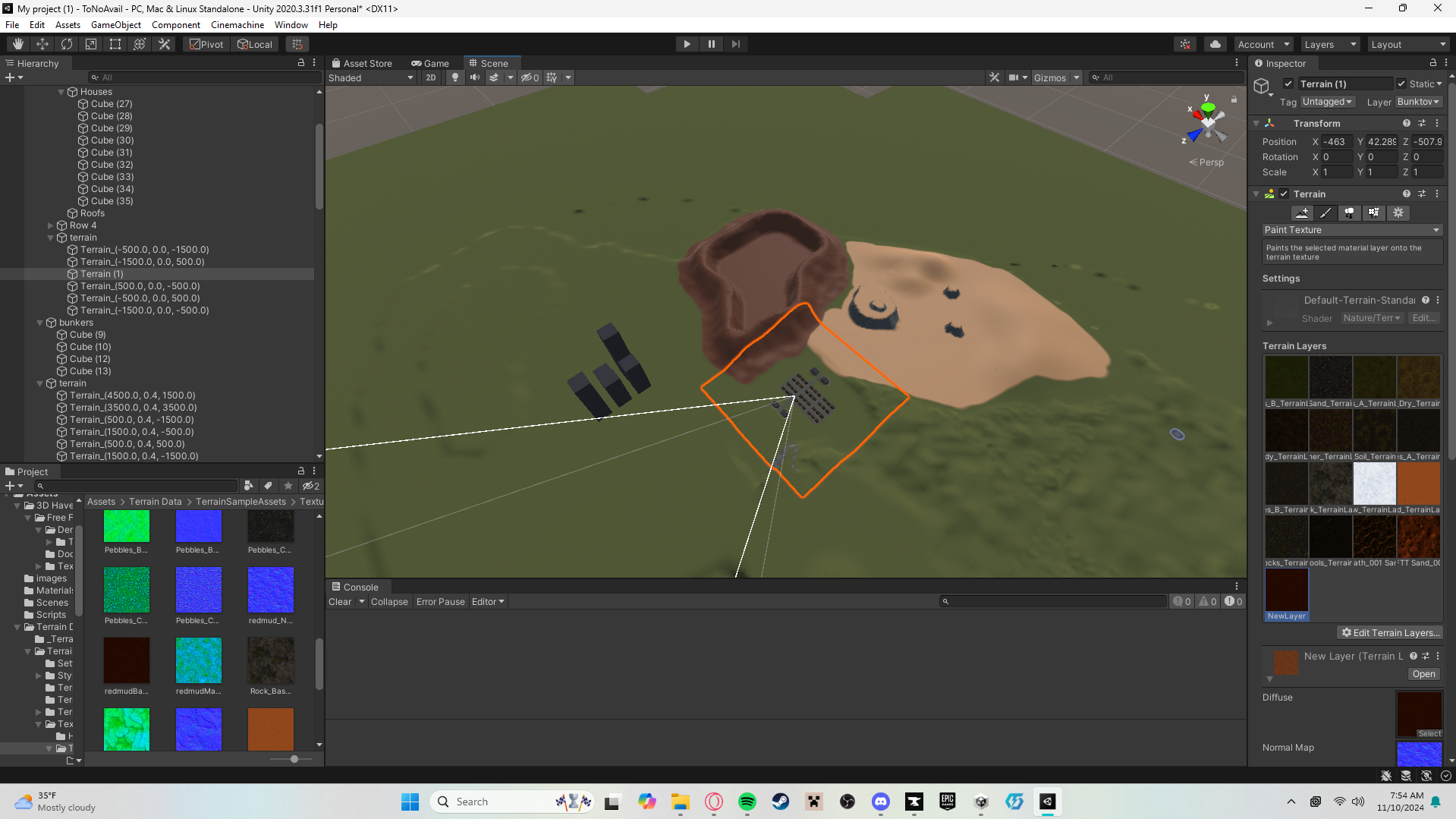
Task: Open the Terrain settings gear tool
Action: [x=1398, y=213]
